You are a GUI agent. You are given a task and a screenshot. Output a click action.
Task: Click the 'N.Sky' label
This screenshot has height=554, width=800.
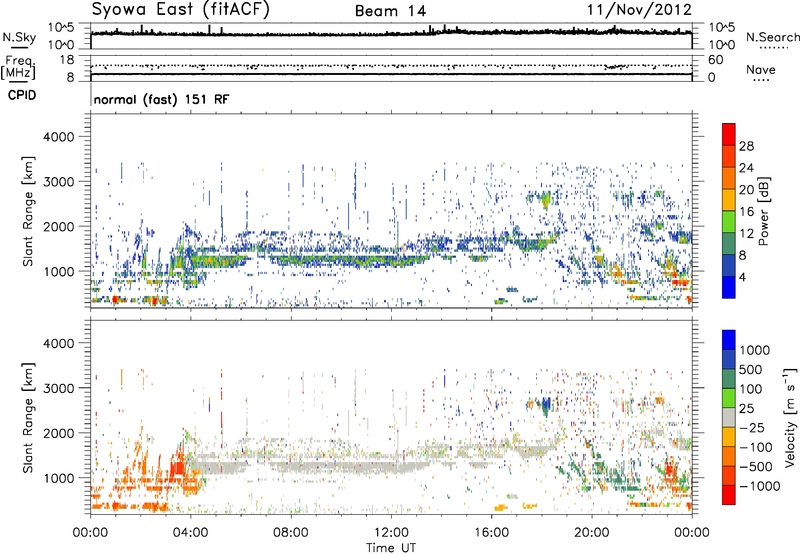click(19, 37)
